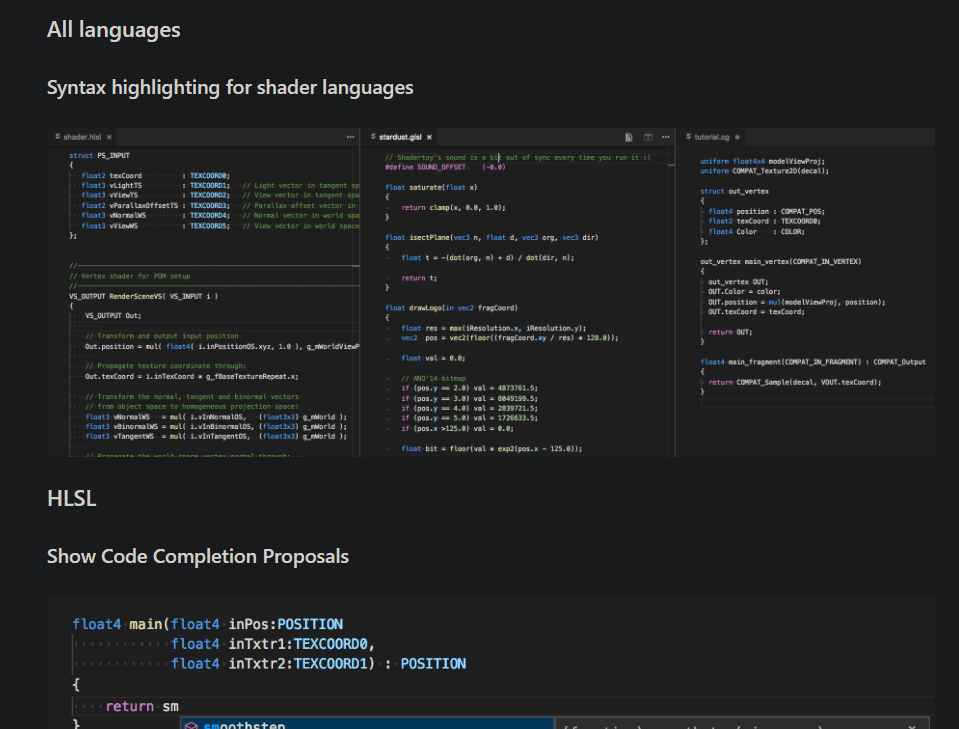Click 'Syntax highlighting for shader languages' heading
Viewport: 959px width, 729px height.
click(230, 87)
